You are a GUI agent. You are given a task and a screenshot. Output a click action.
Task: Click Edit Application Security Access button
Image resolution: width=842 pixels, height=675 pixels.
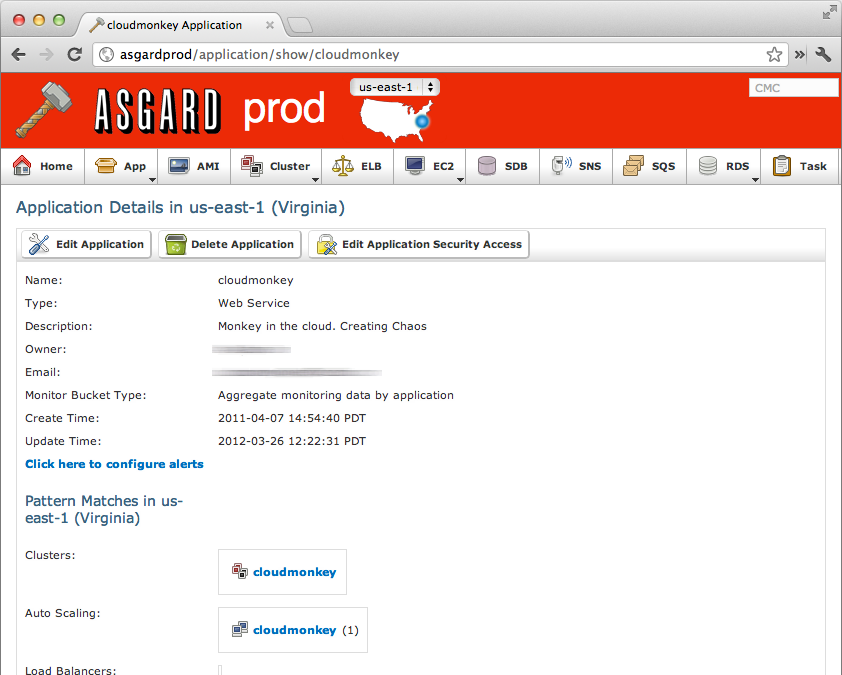pos(419,244)
